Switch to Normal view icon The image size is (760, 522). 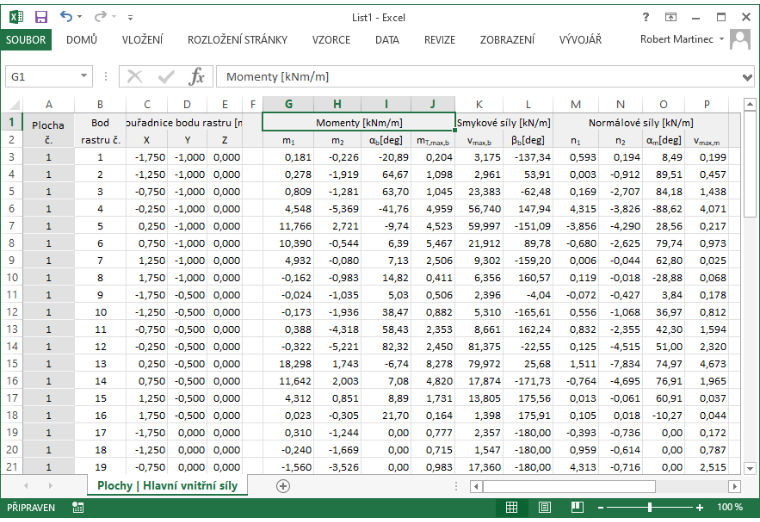511,507
